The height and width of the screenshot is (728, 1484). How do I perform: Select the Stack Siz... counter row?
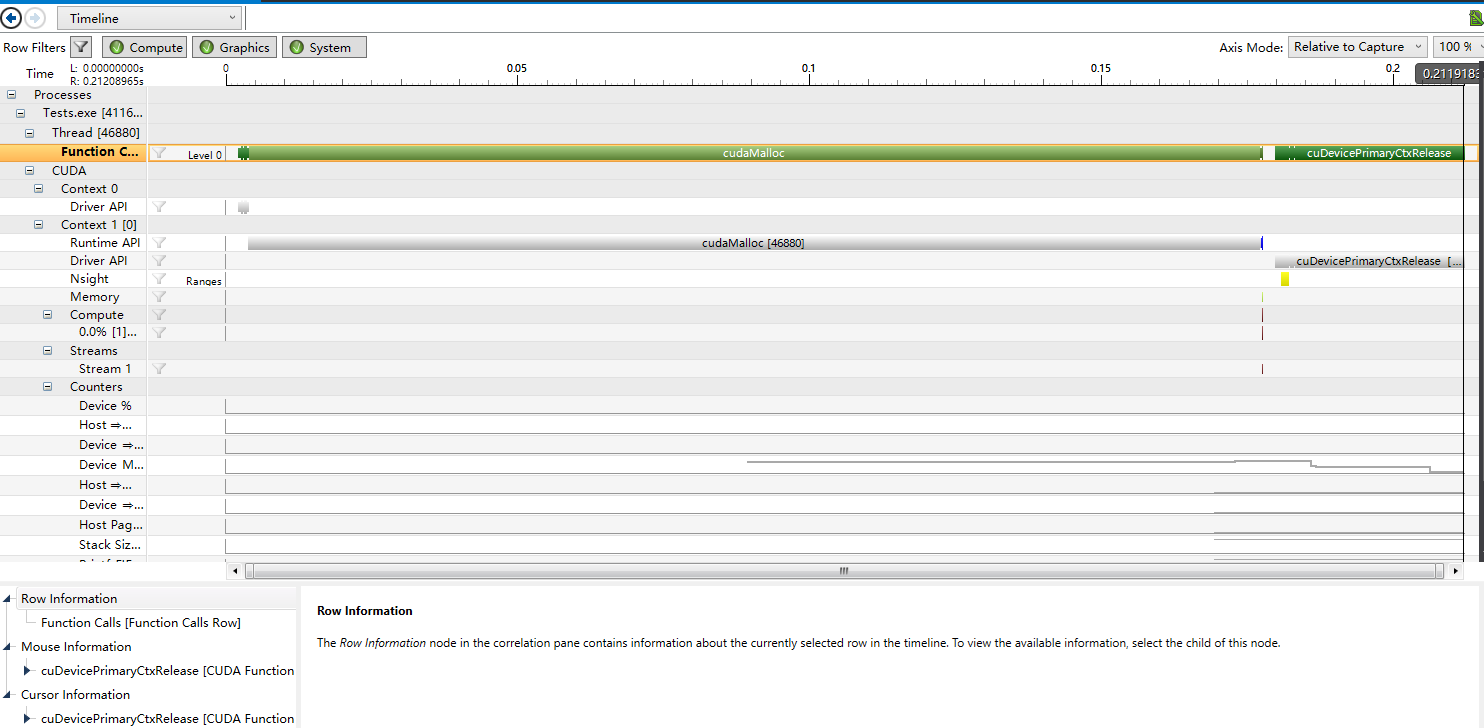click(x=111, y=545)
